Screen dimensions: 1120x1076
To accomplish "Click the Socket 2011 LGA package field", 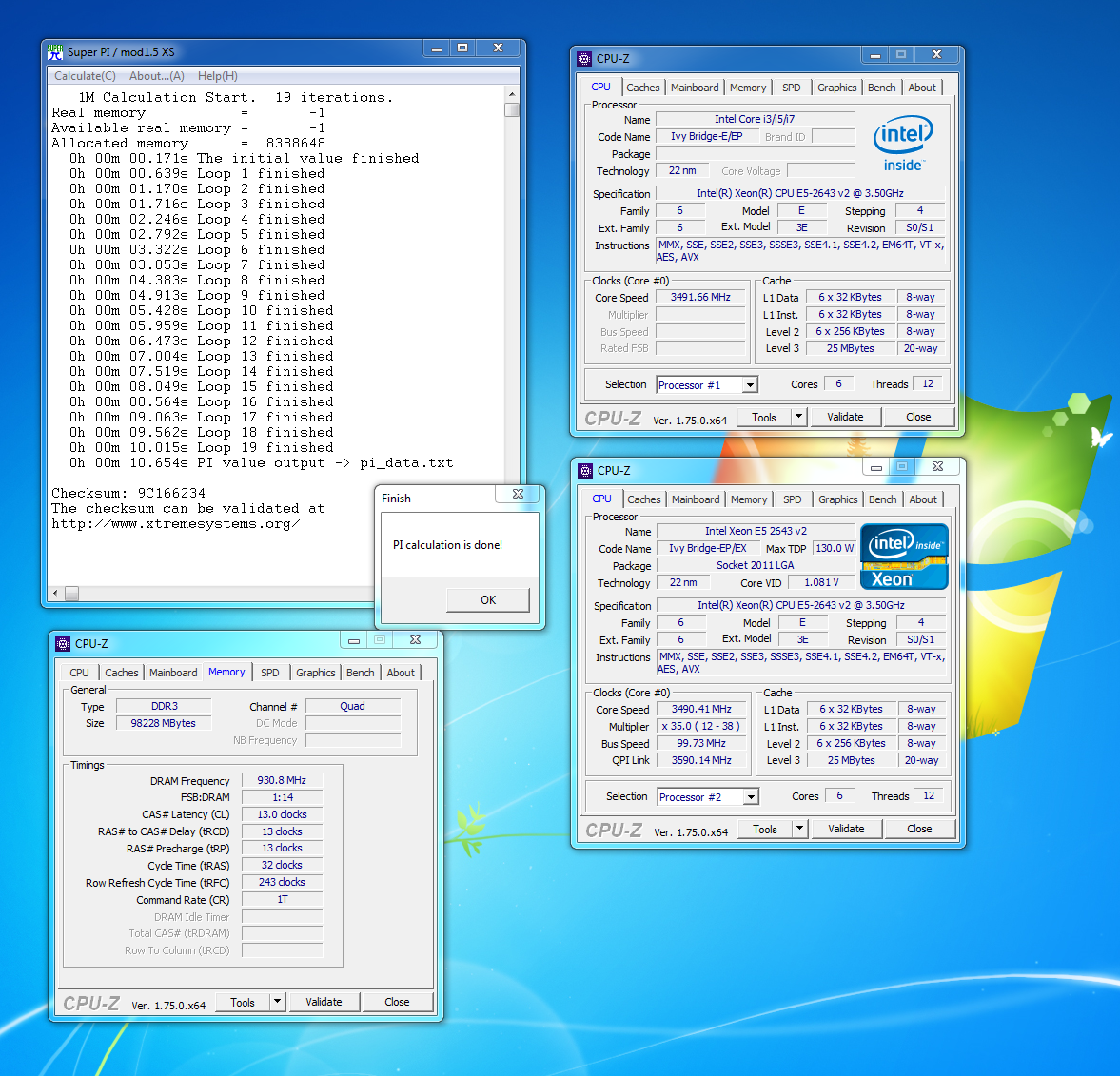I will [756, 565].
